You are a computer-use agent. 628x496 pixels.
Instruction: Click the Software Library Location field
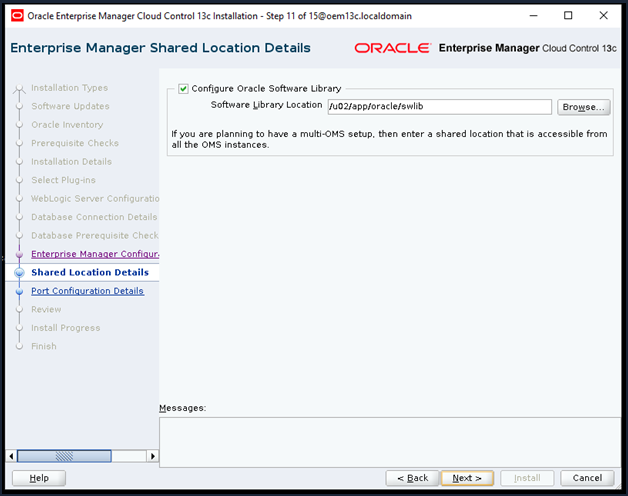point(439,107)
